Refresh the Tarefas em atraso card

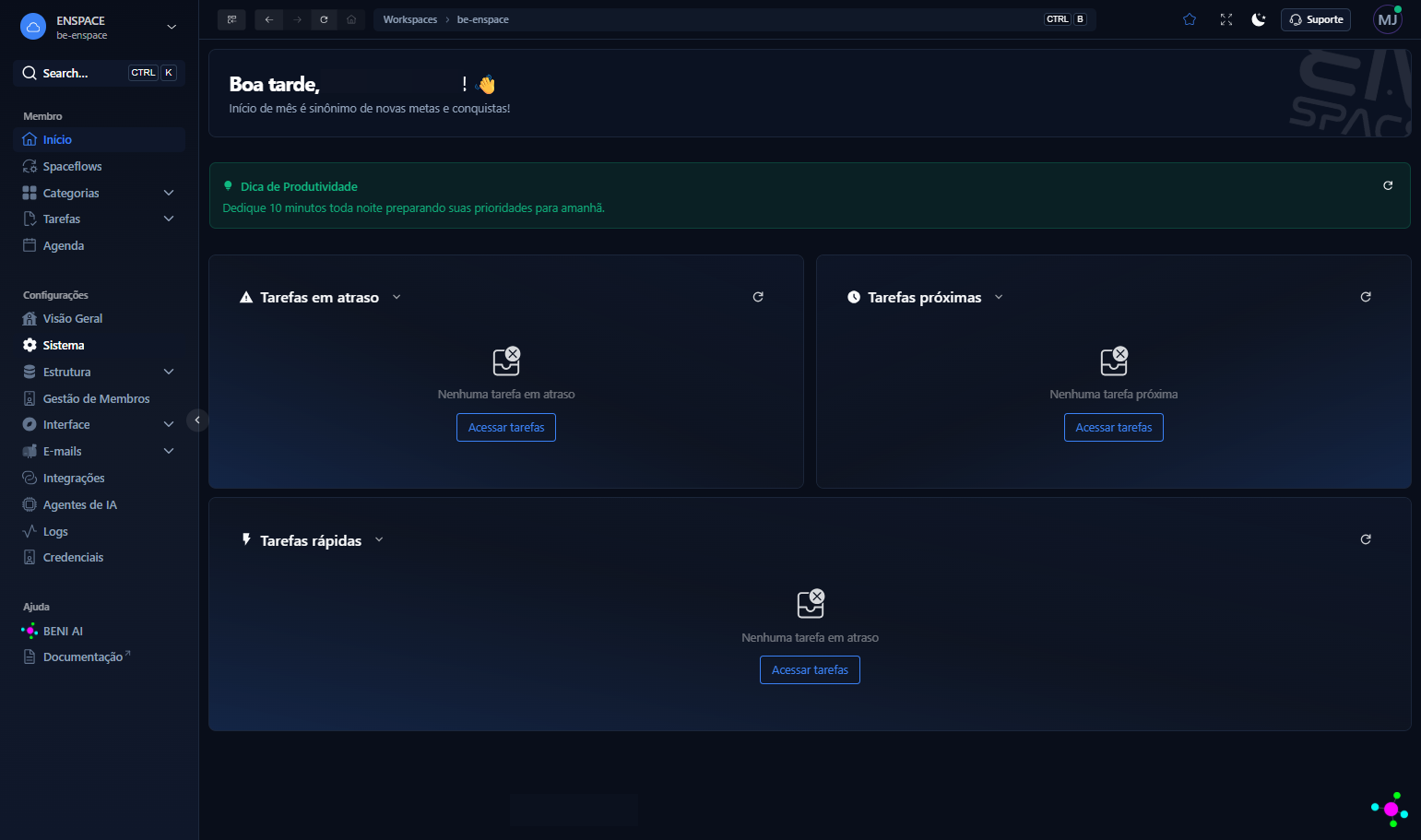tap(758, 297)
